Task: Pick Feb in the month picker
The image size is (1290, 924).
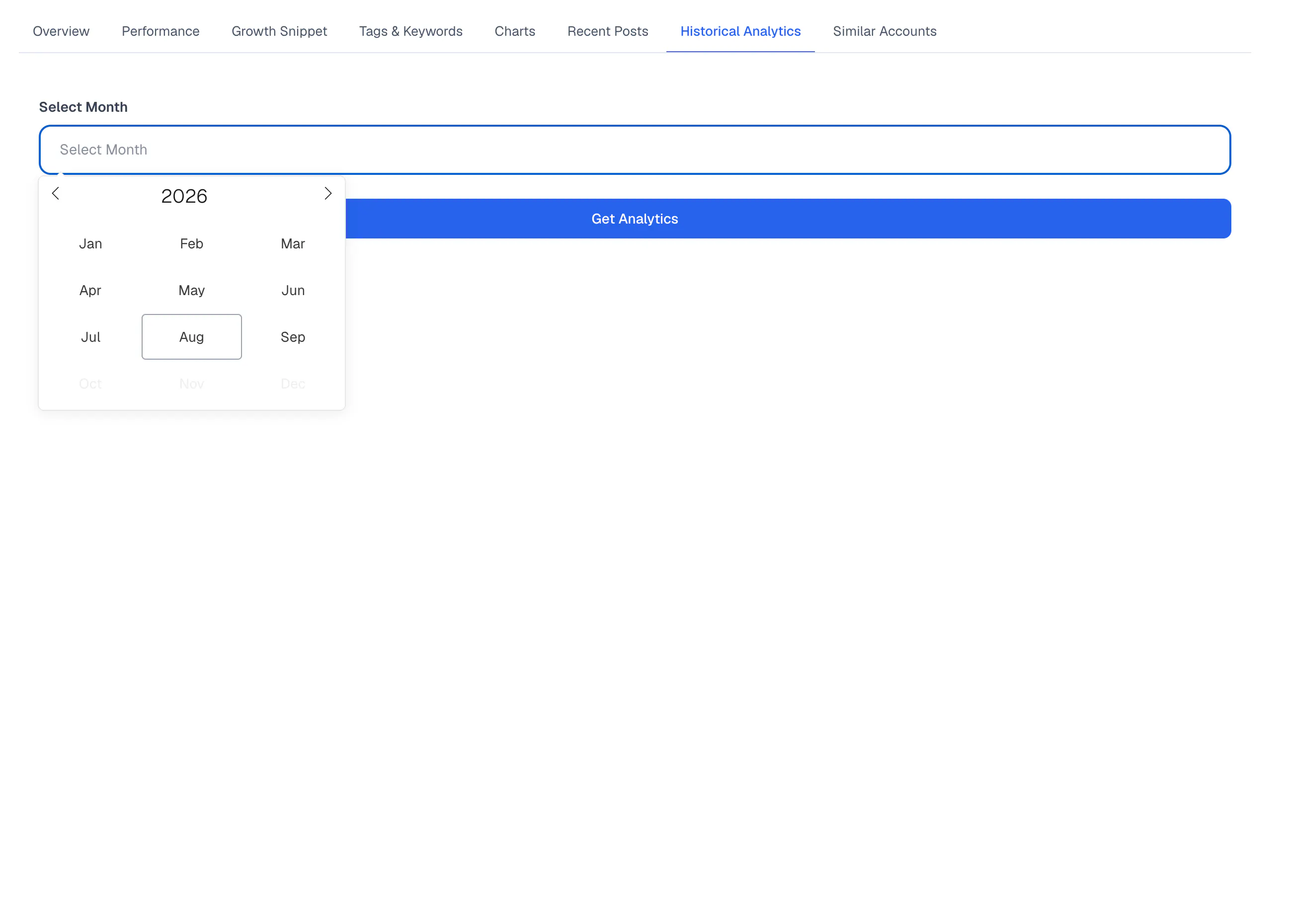Action: [192, 244]
